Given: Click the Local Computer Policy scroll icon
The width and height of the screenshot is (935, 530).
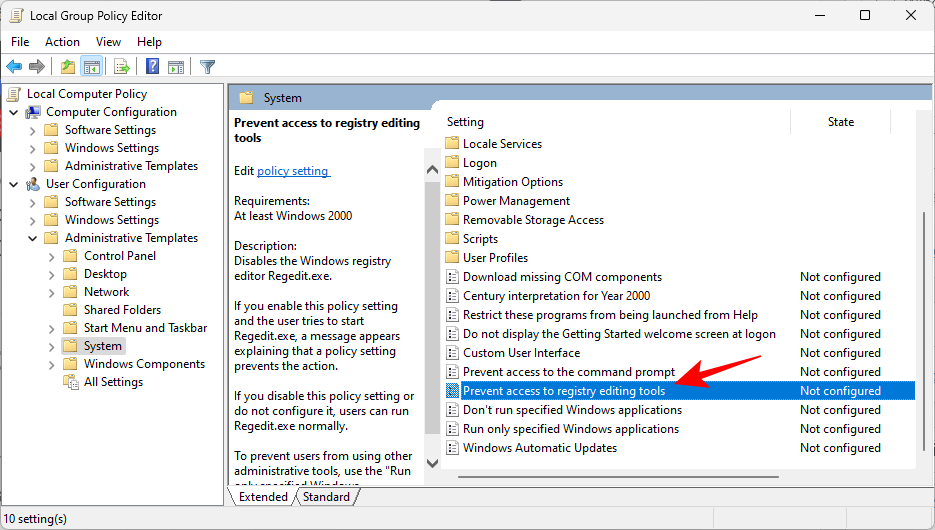Looking at the screenshot, I should pos(14,94).
